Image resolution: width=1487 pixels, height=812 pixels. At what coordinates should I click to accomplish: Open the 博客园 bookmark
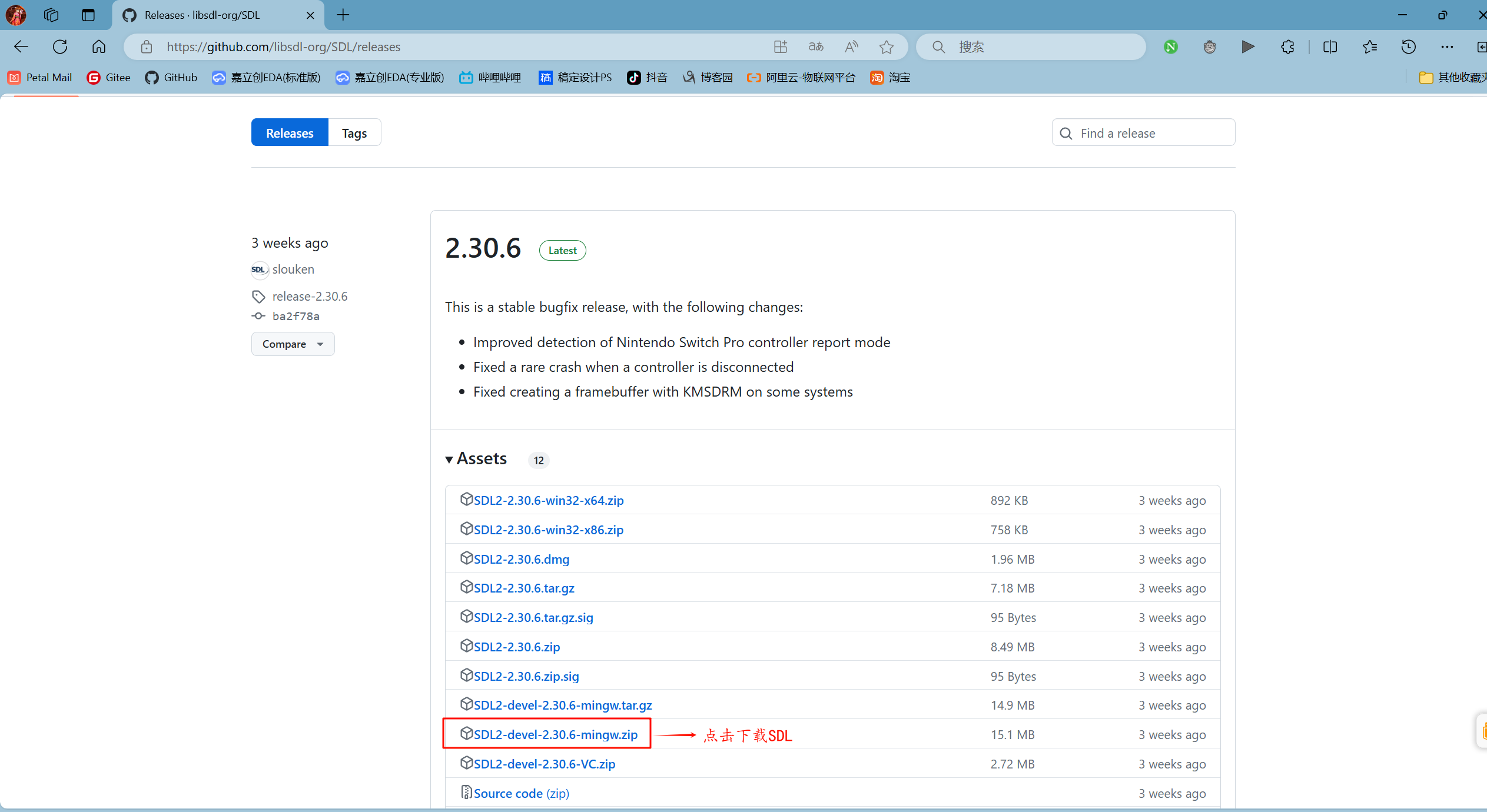point(708,77)
